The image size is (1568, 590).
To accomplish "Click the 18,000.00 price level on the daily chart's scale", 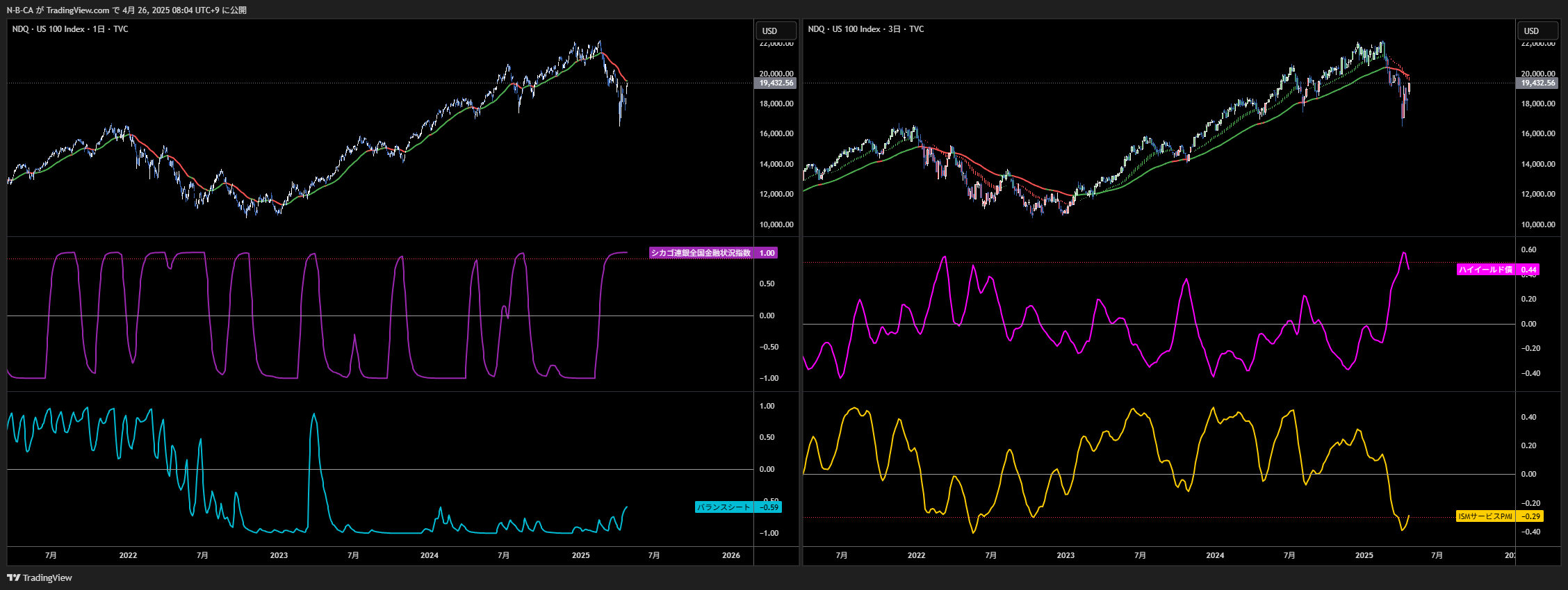I will 776,104.
